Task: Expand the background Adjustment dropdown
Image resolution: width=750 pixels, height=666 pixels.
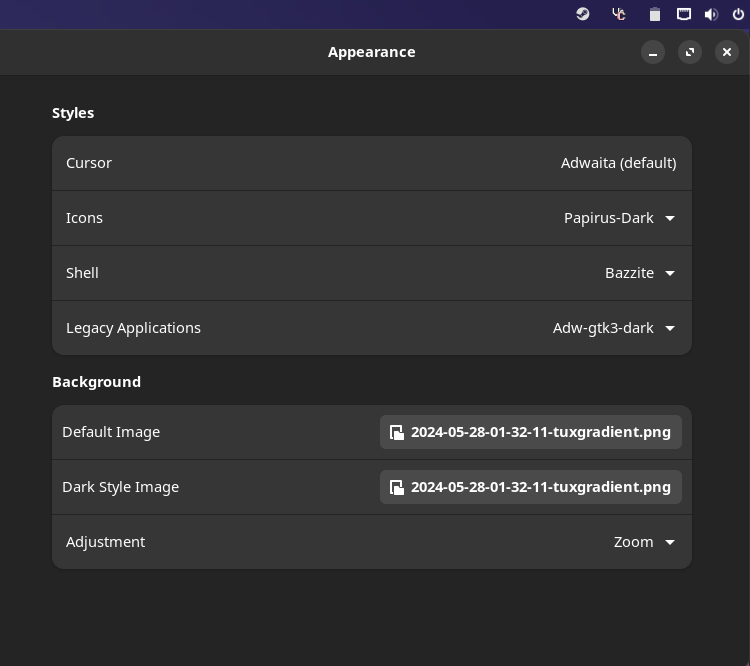Action: (x=669, y=542)
